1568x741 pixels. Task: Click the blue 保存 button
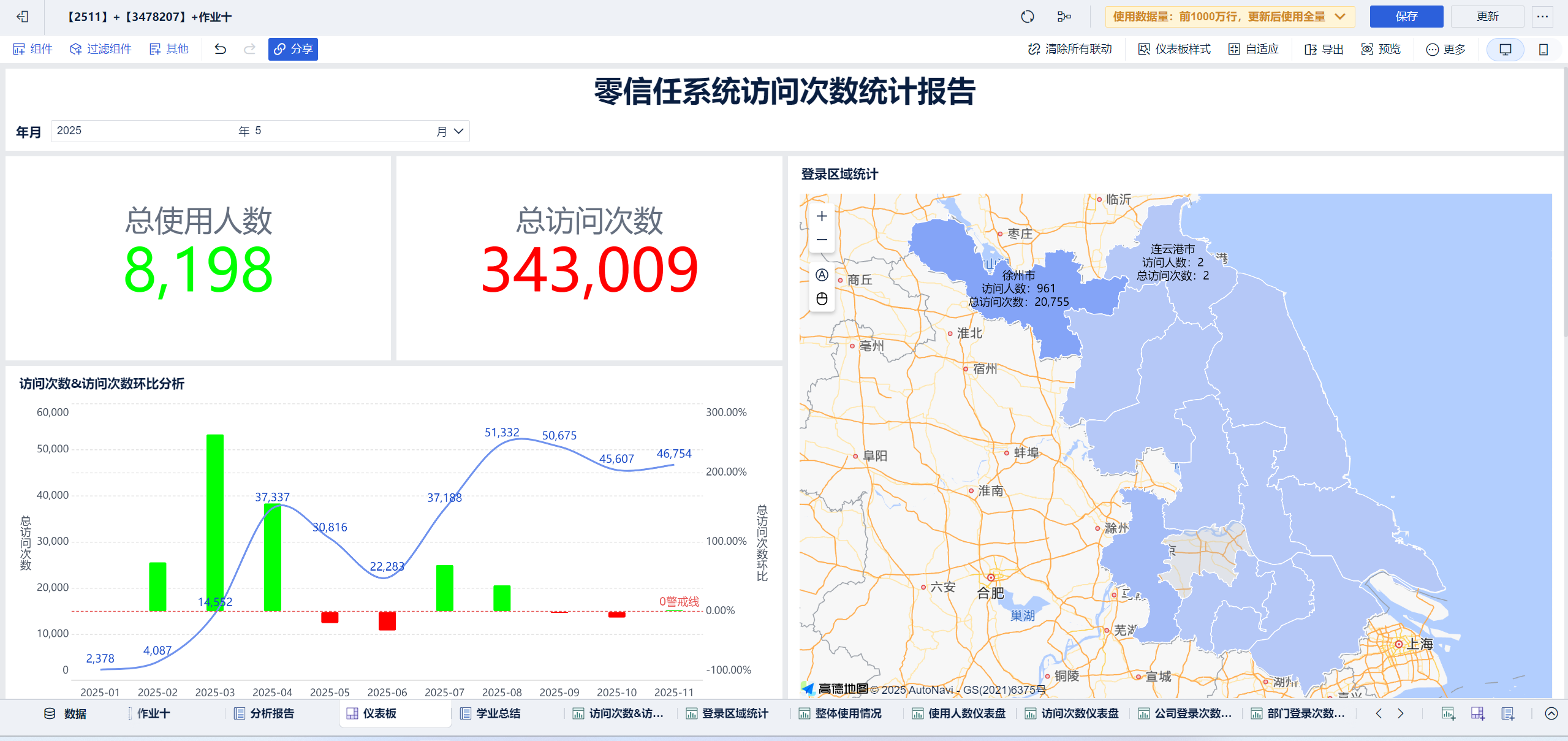coord(1406,17)
